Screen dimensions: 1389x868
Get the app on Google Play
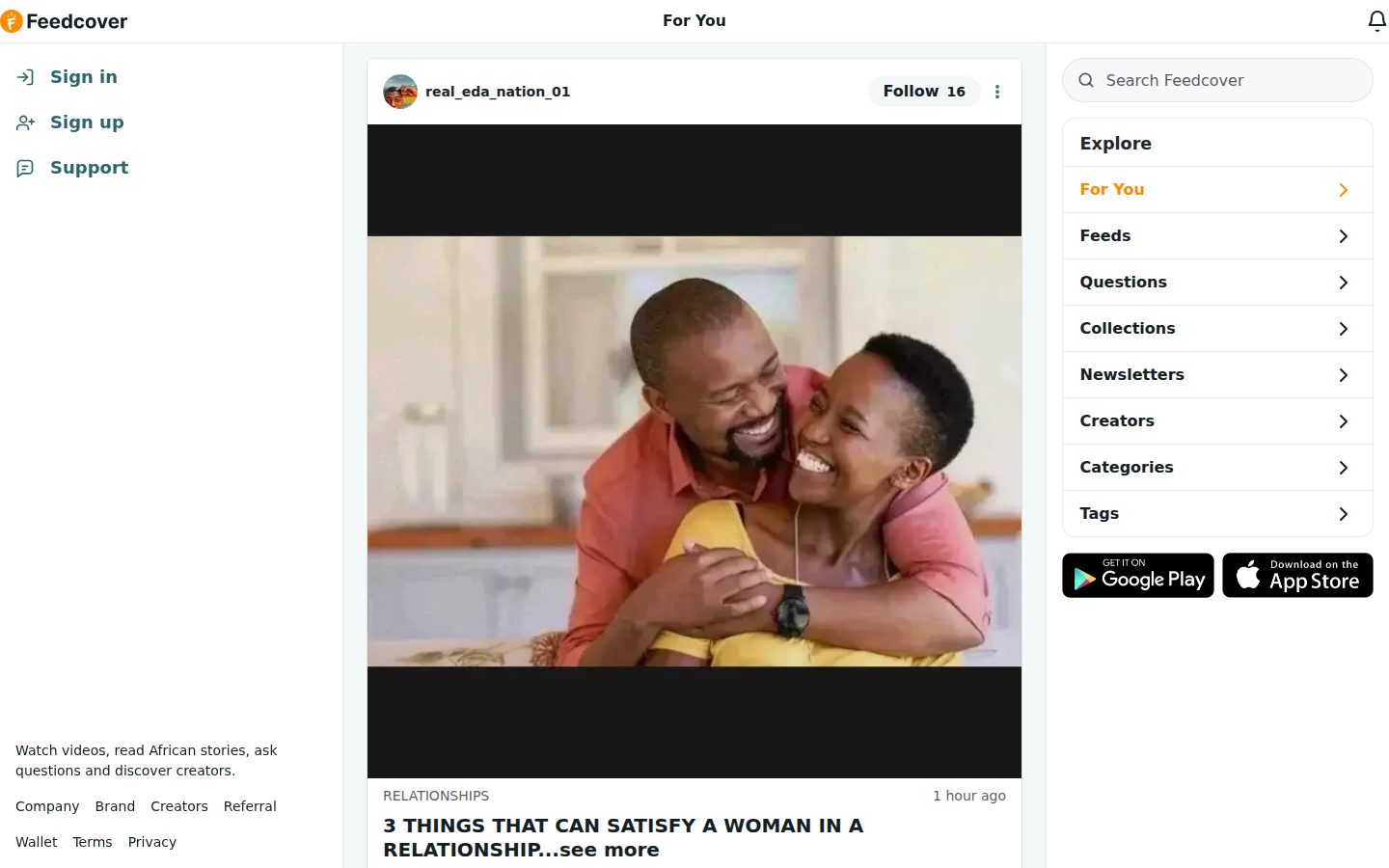click(1138, 575)
